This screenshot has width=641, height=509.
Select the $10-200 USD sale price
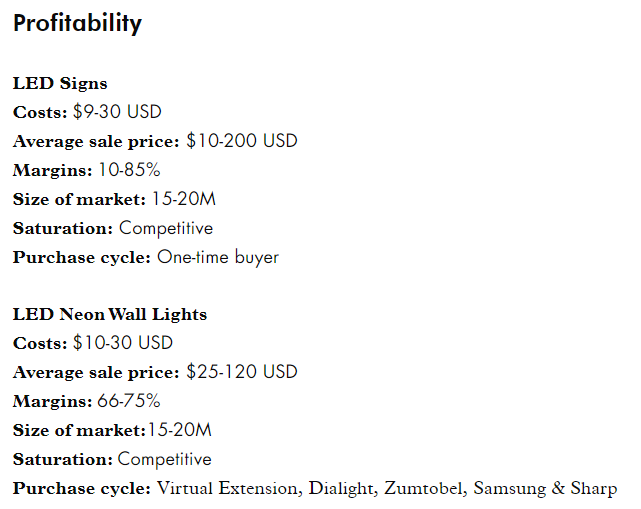[x=242, y=141]
